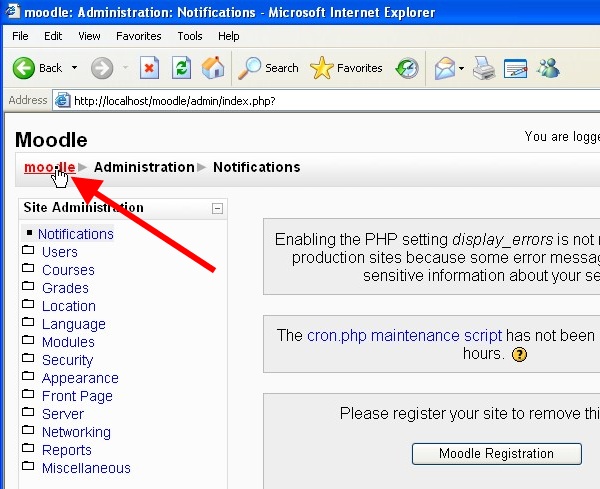Click the Miscellaneous folder icon
The height and width of the screenshot is (489, 600).
(x=28, y=466)
